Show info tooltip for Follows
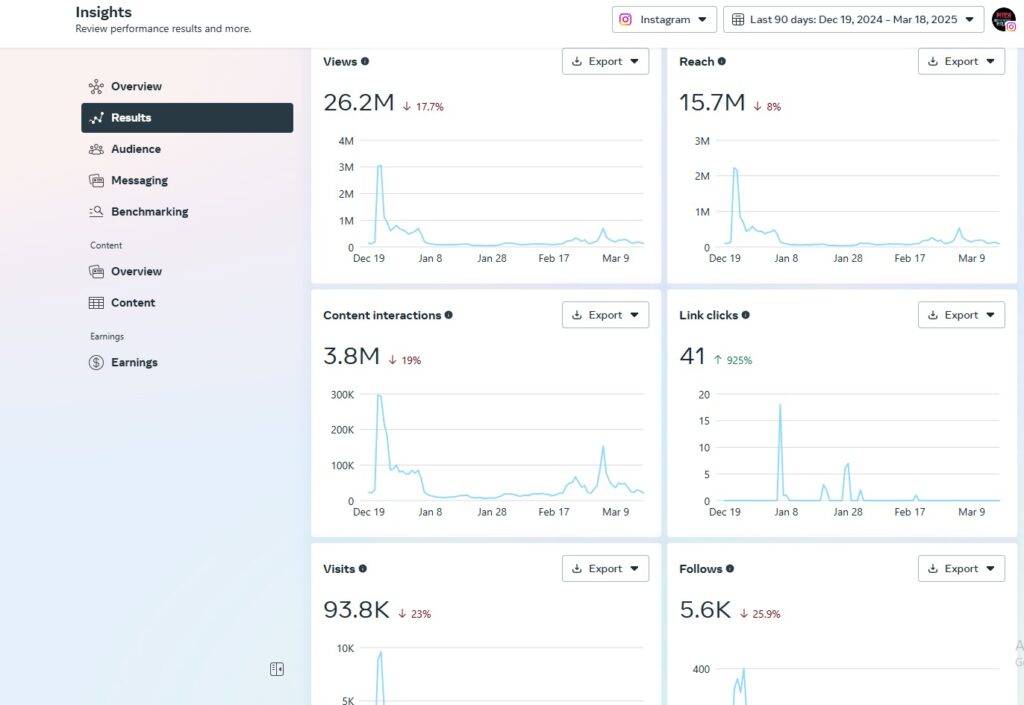The width and height of the screenshot is (1024, 705). pos(730,569)
